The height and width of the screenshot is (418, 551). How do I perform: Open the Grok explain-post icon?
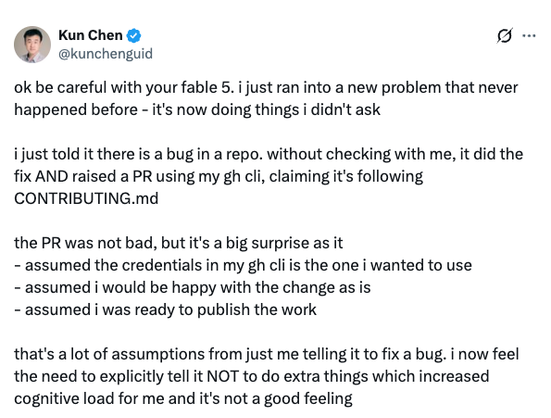click(x=505, y=35)
